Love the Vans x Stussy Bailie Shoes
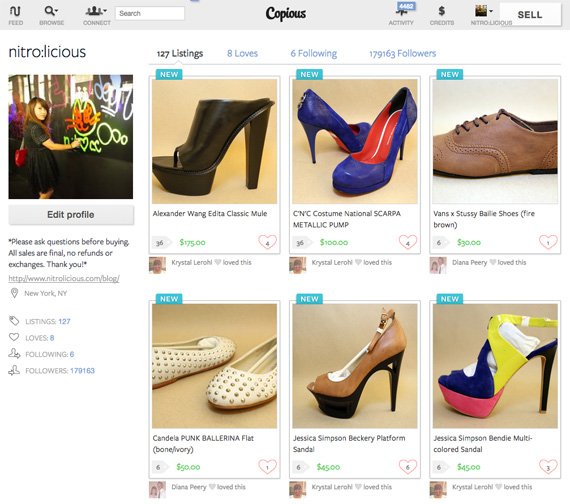The width and height of the screenshot is (570, 504). pyautogui.click(x=548, y=242)
